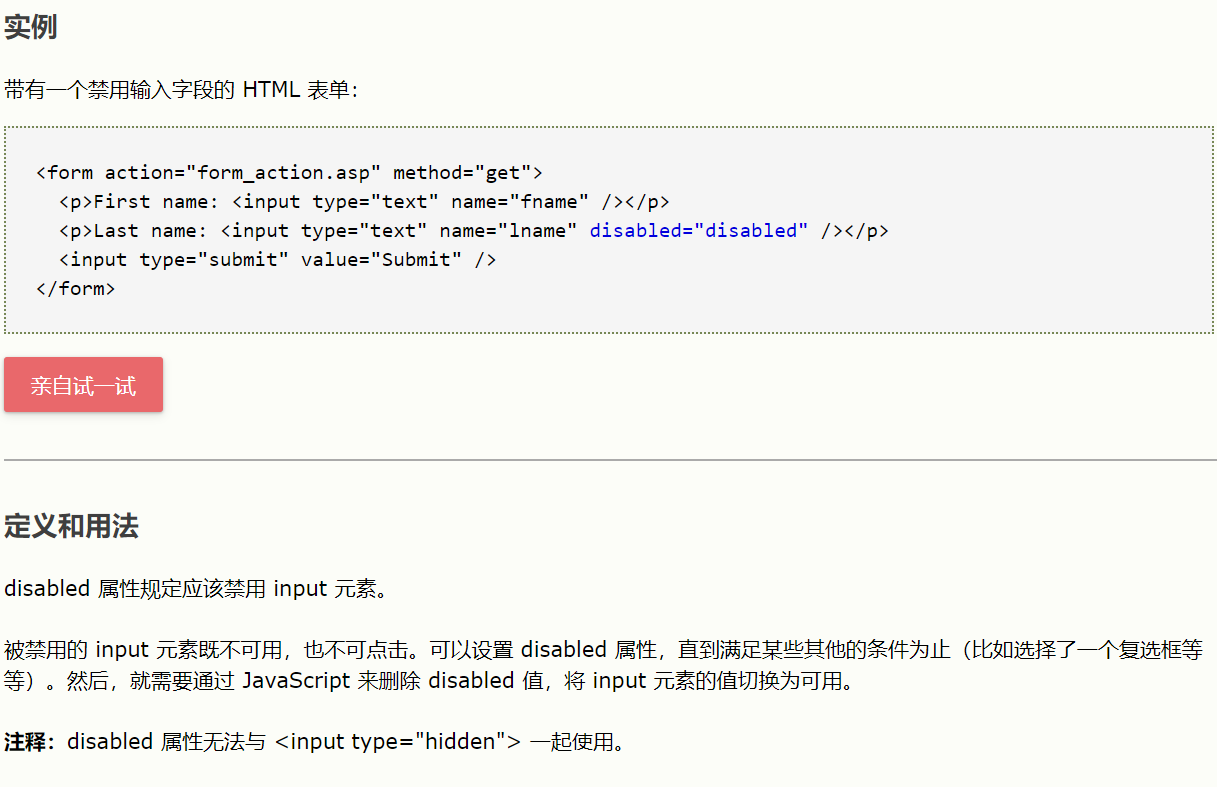This screenshot has width=1217, height=787.
Task: Click the 实例 heading
Action: click(31, 28)
